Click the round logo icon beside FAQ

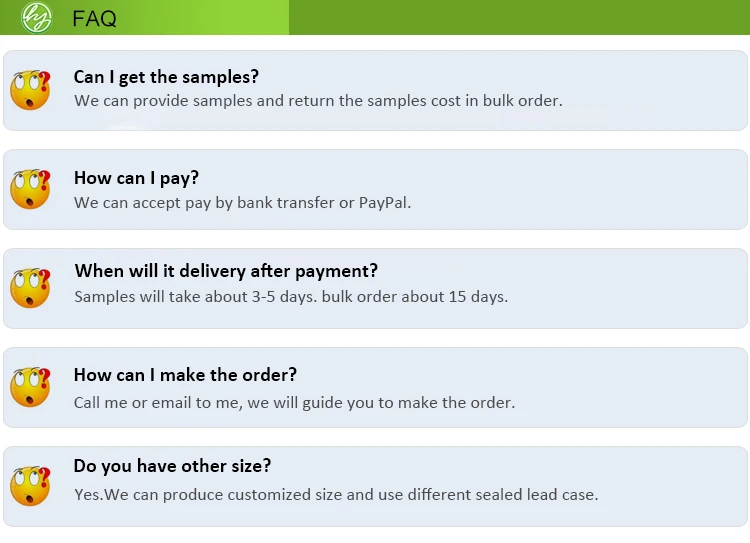(36, 17)
